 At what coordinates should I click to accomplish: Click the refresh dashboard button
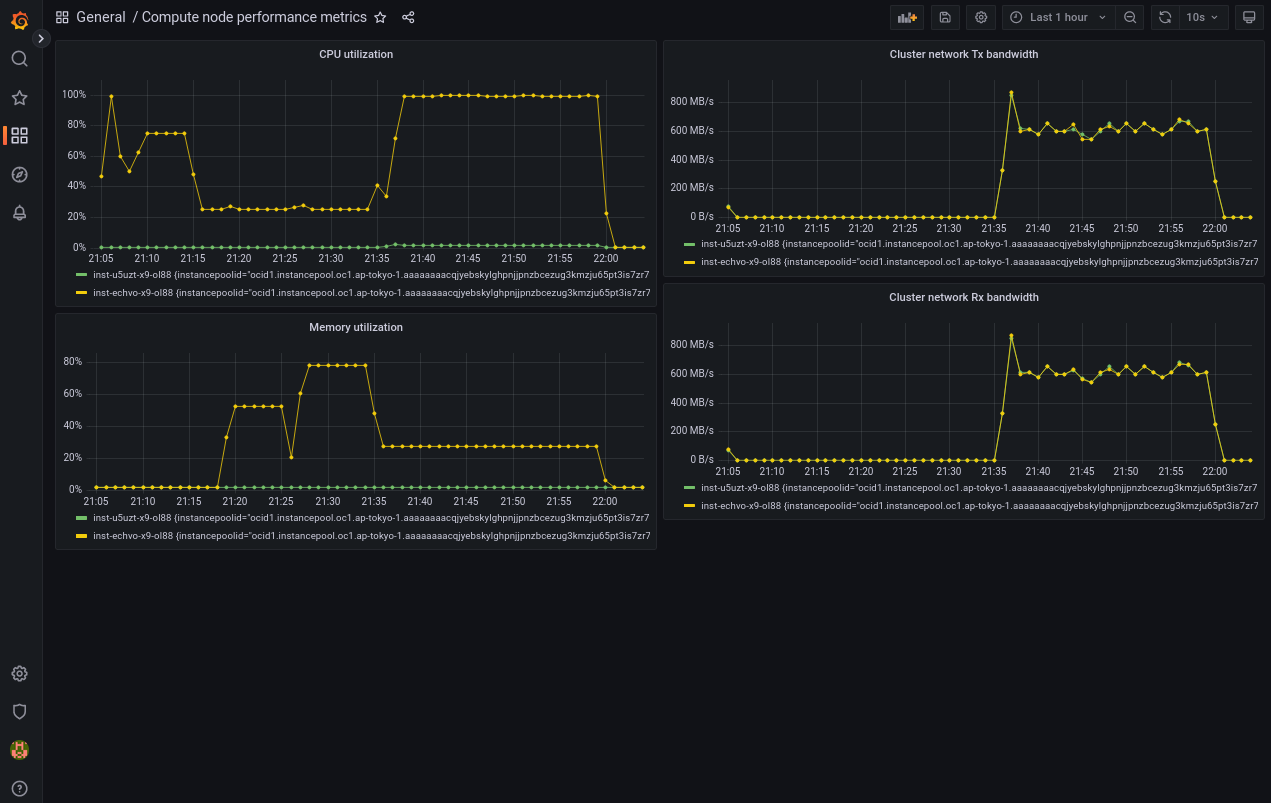(x=1165, y=17)
